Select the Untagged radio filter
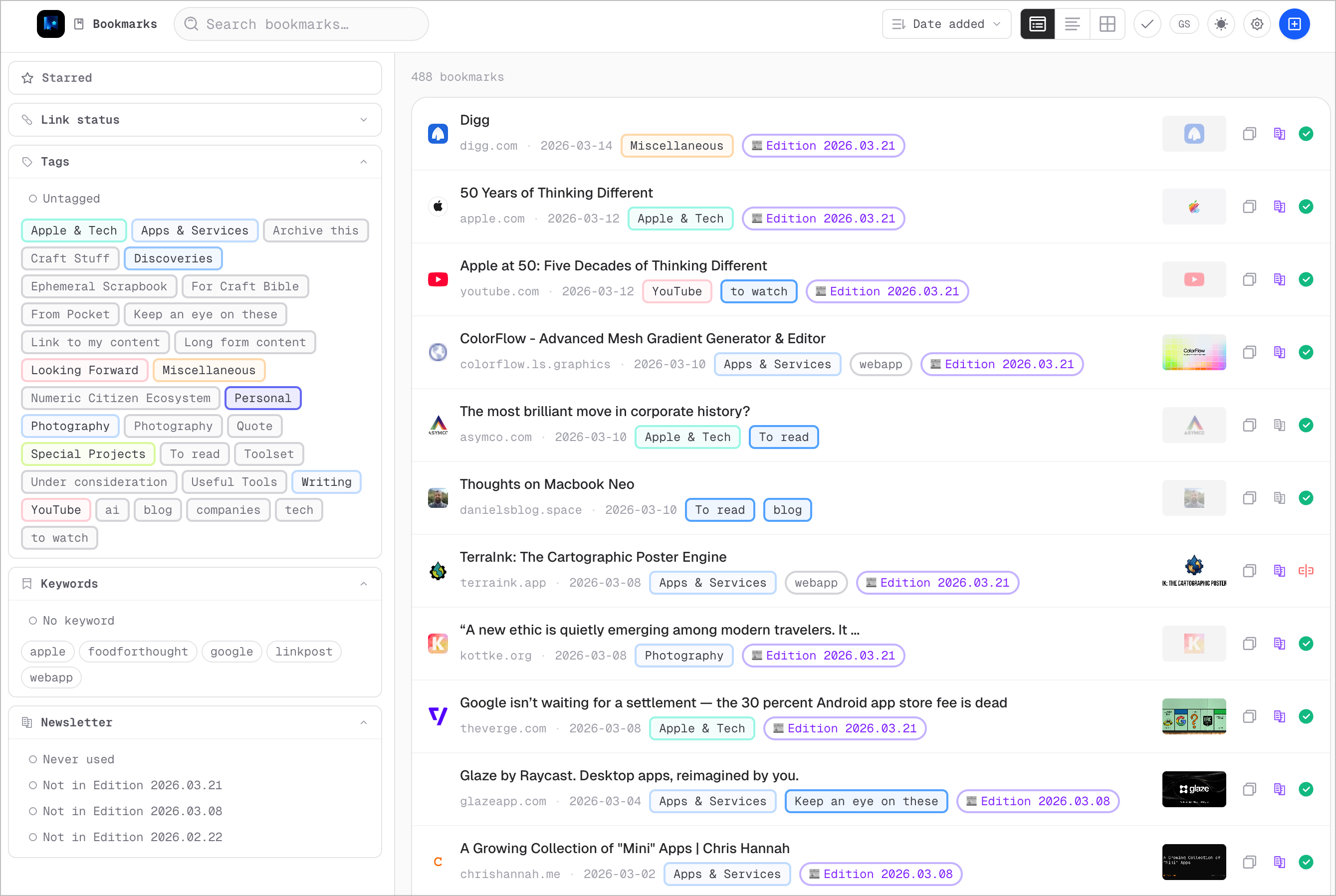The image size is (1336, 896). click(33, 198)
